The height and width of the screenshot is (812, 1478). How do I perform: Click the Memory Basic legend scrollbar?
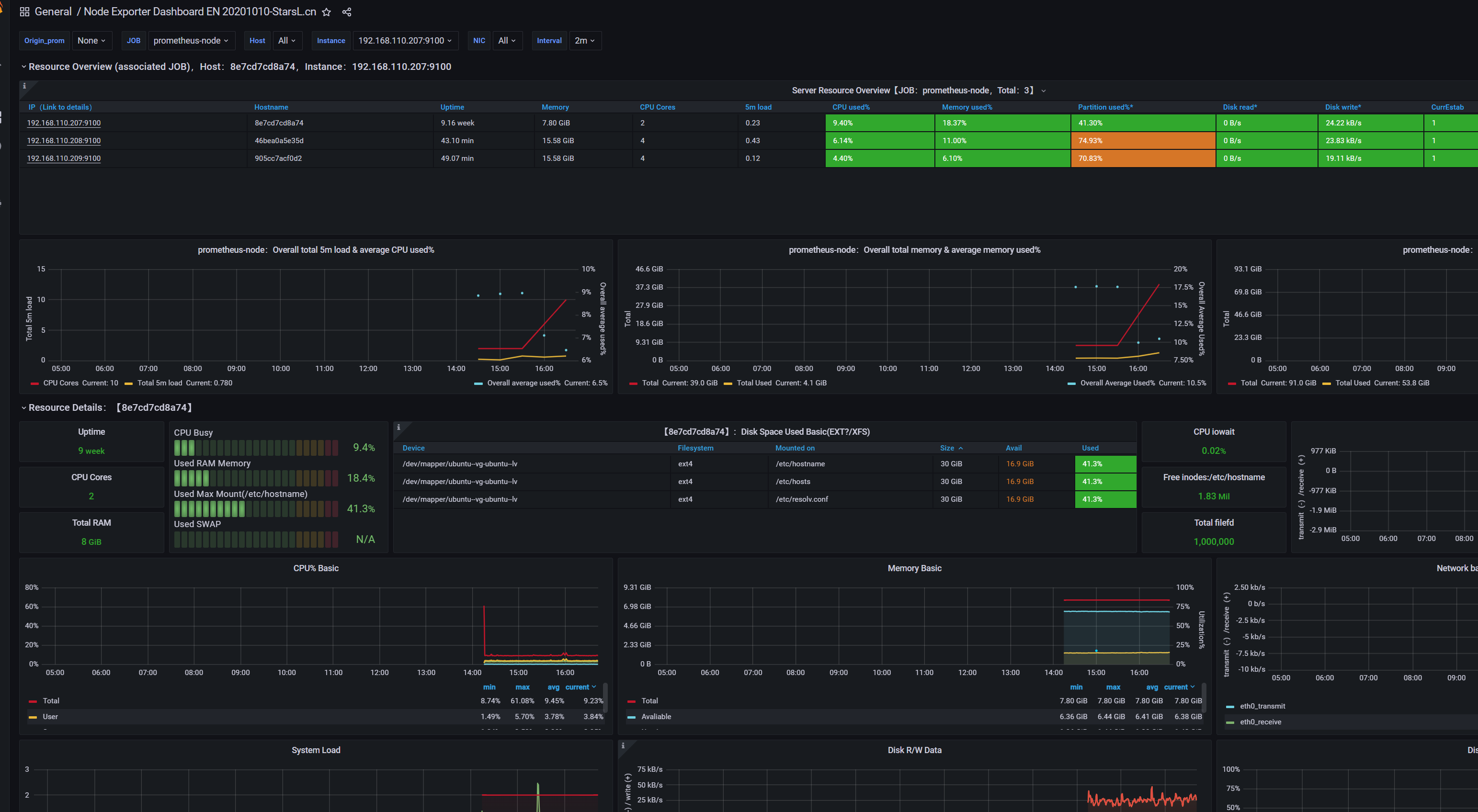pos(1203,697)
